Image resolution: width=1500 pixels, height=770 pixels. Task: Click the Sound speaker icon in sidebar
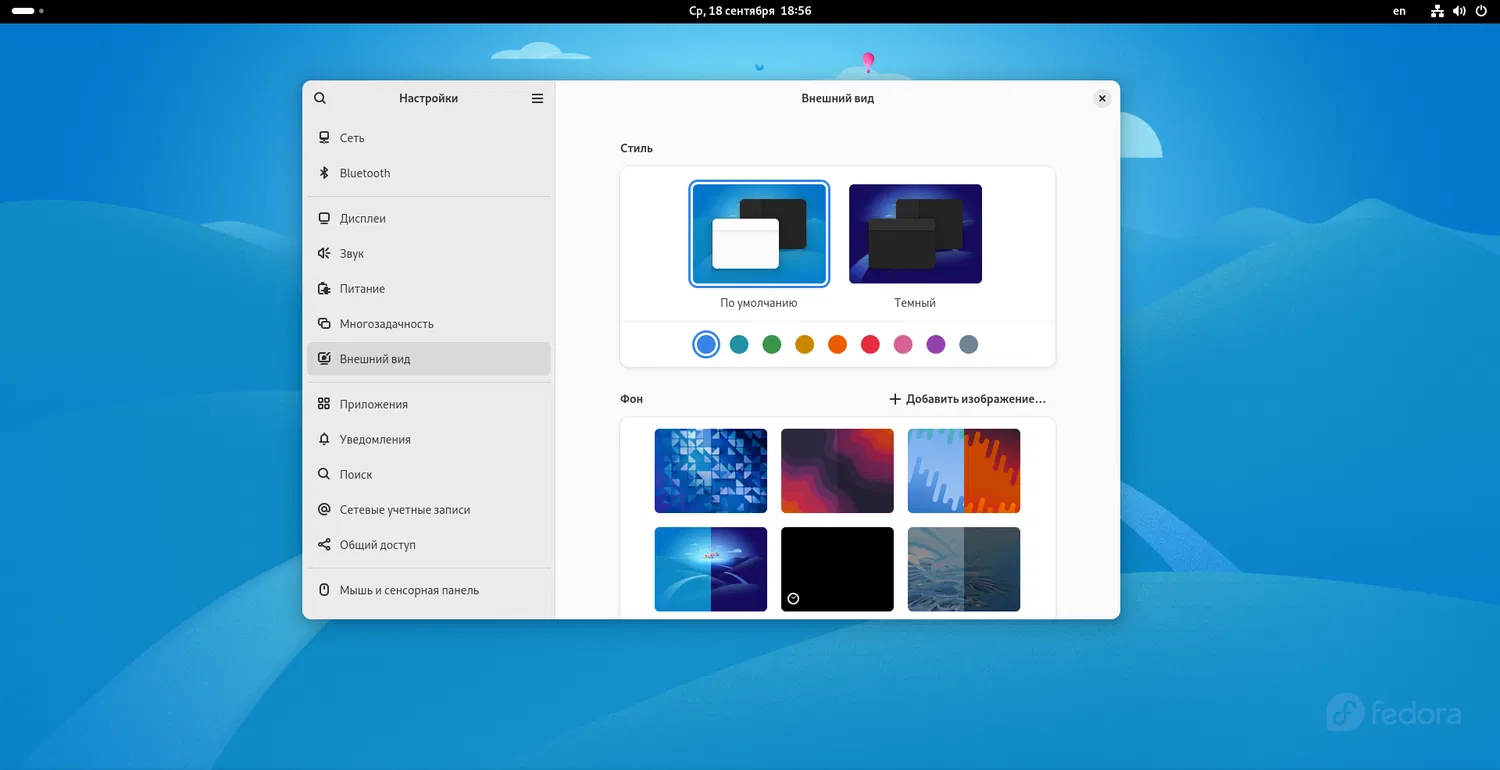point(323,254)
